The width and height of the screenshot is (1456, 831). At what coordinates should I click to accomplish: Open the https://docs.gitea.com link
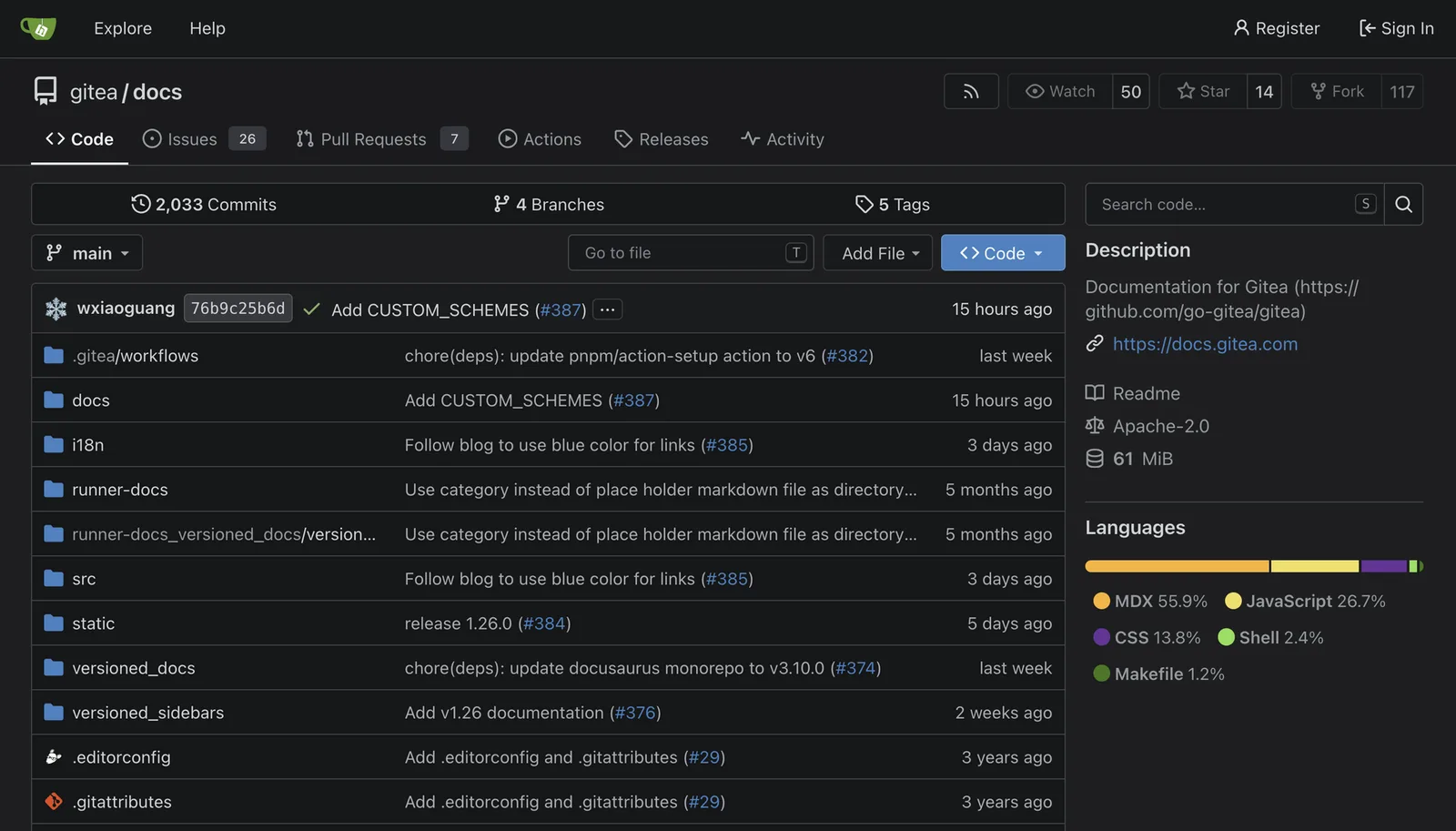click(1205, 343)
